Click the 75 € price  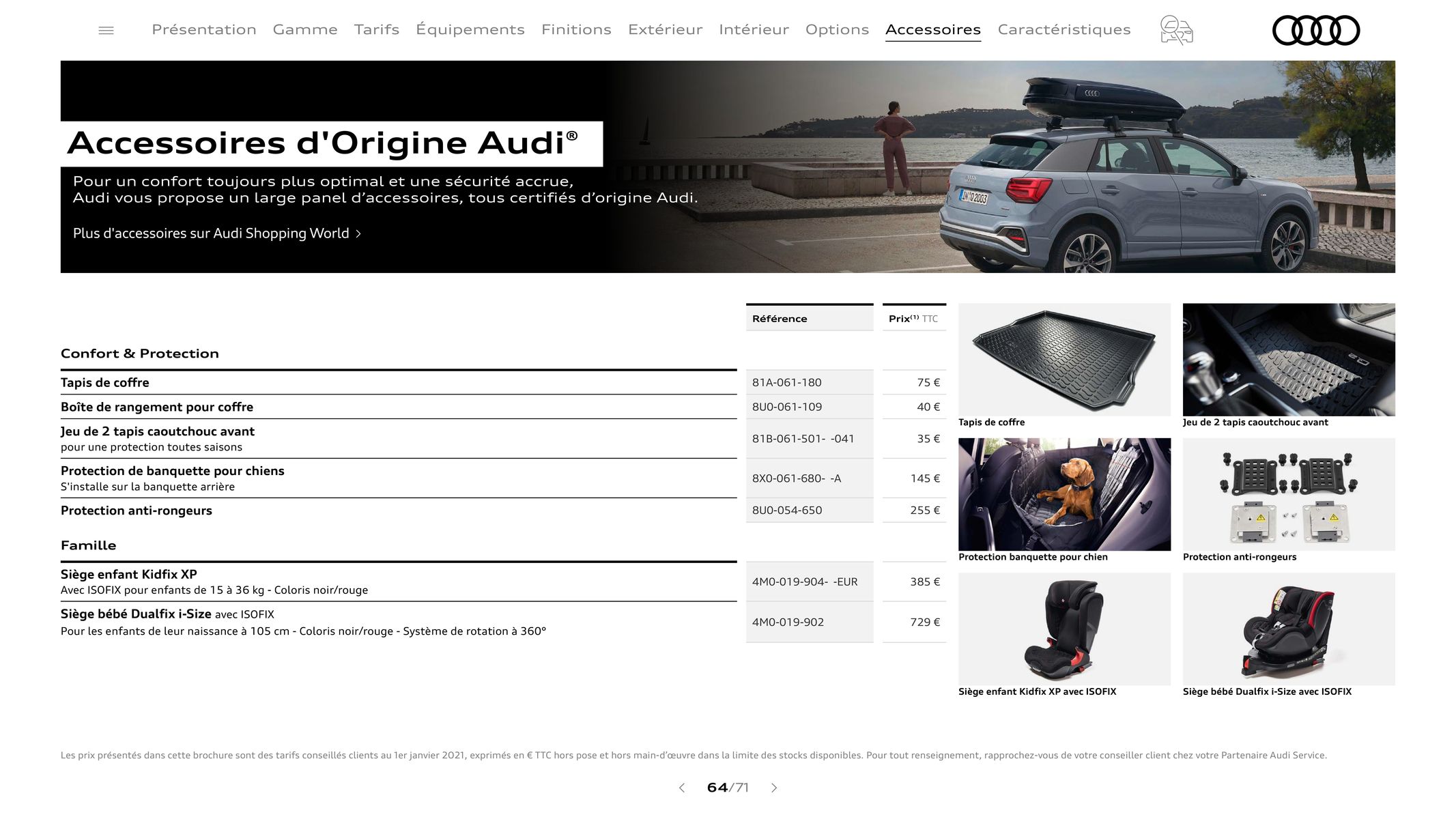click(x=928, y=383)
